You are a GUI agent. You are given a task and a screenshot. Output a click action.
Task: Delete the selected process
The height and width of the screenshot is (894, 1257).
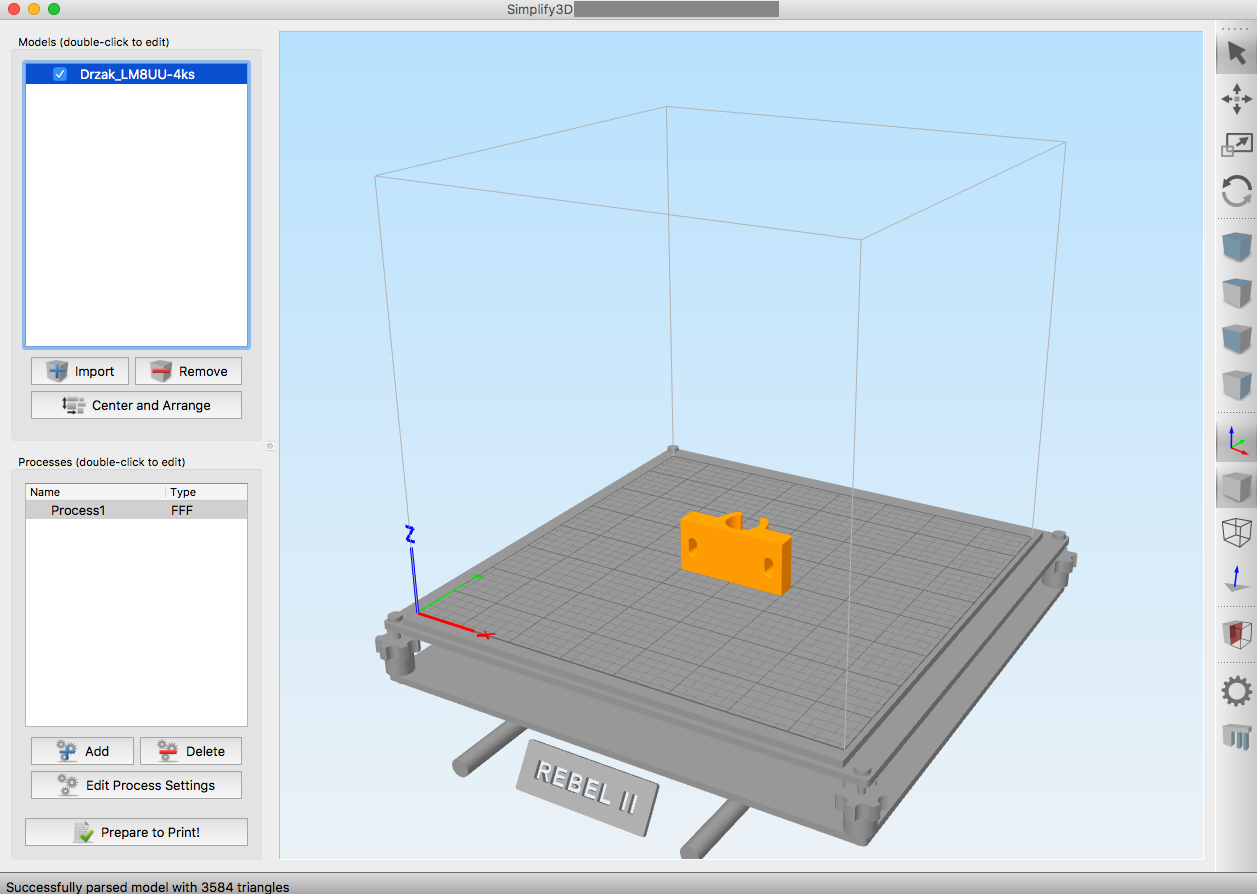[190, 751]
